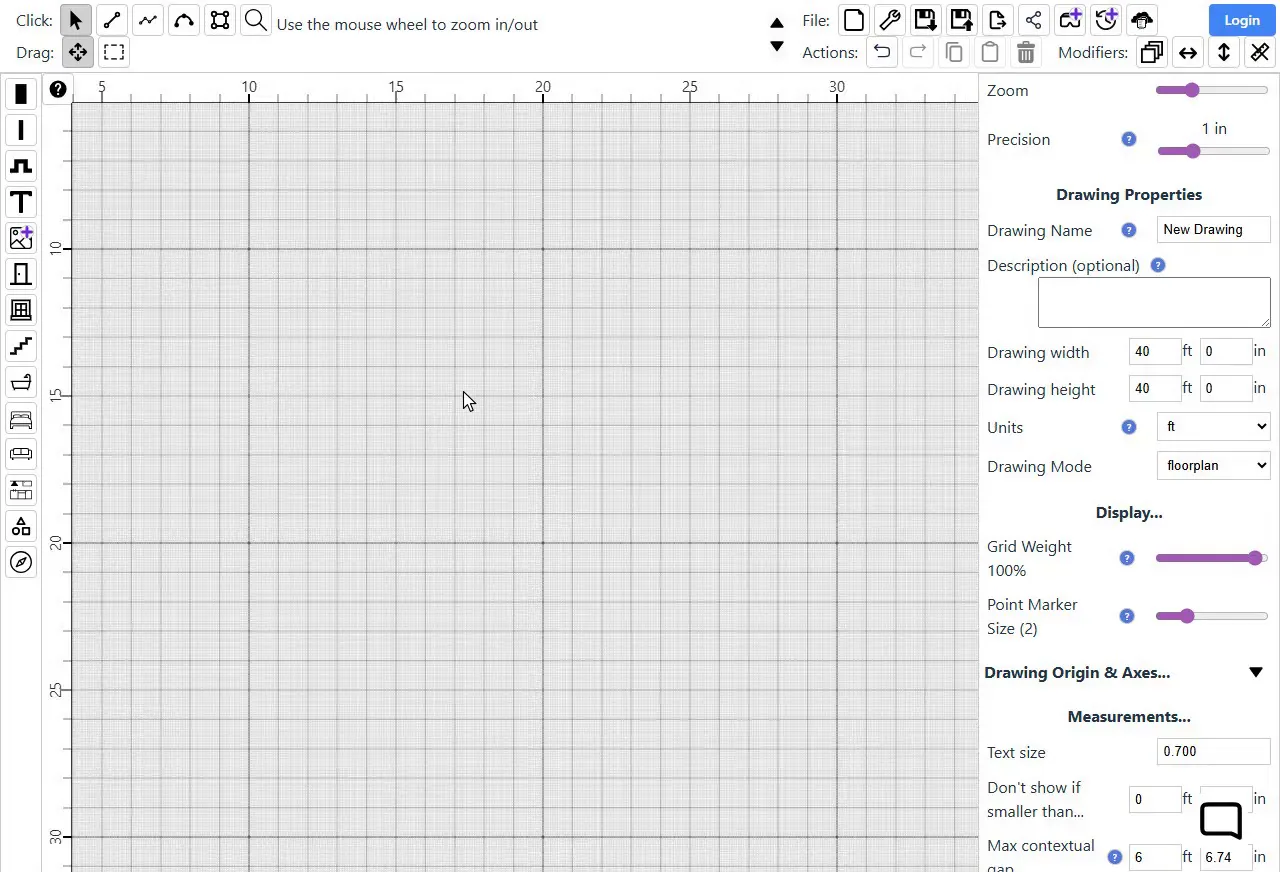Screen dimensions: 1280x872
Task: Open the sofa furniture icon
Action: pyautogui.click(x=21, y=454)
